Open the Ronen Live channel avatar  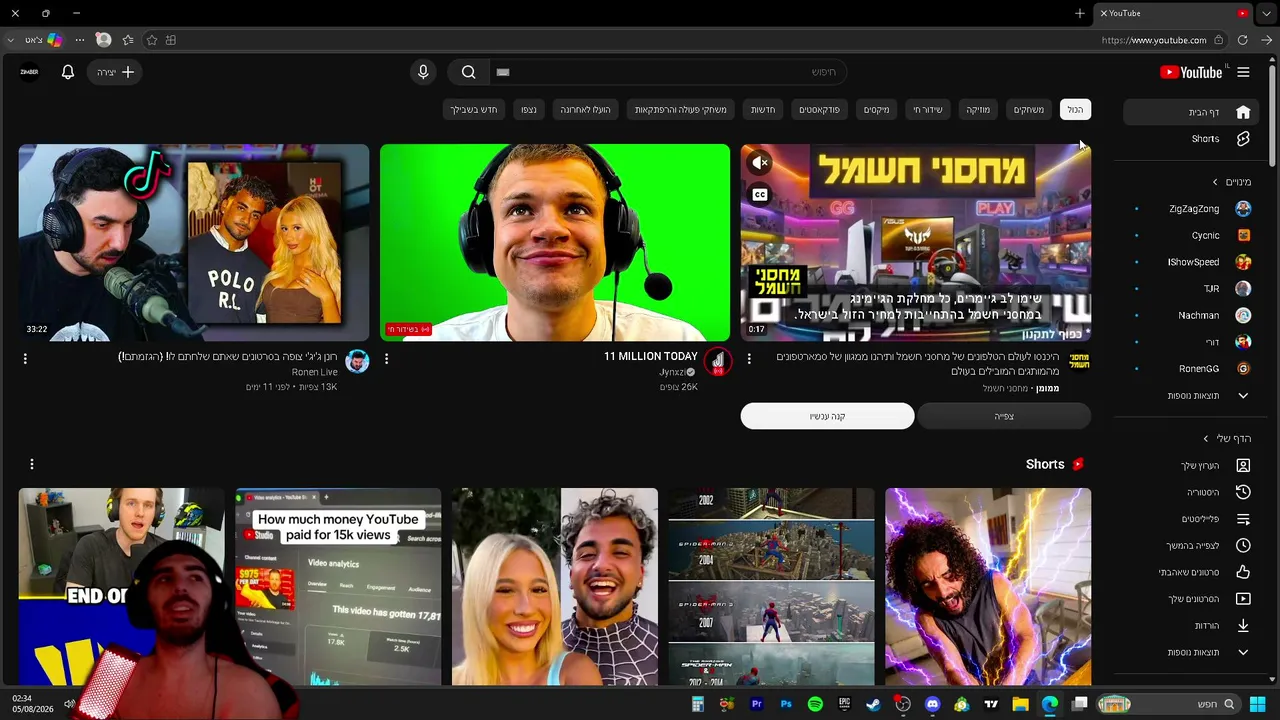(x=357, y=362)
